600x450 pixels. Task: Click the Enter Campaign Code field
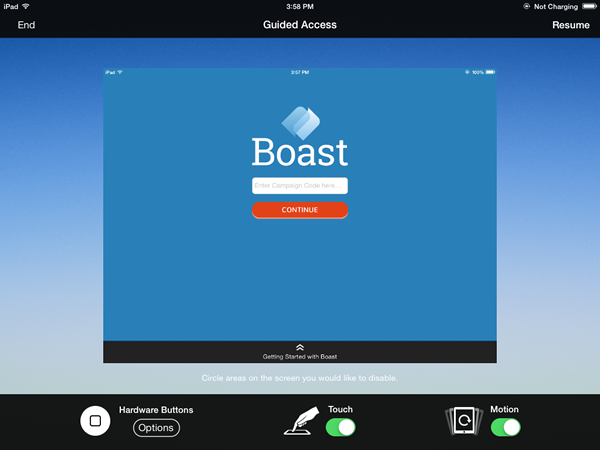tap(300, 186)
